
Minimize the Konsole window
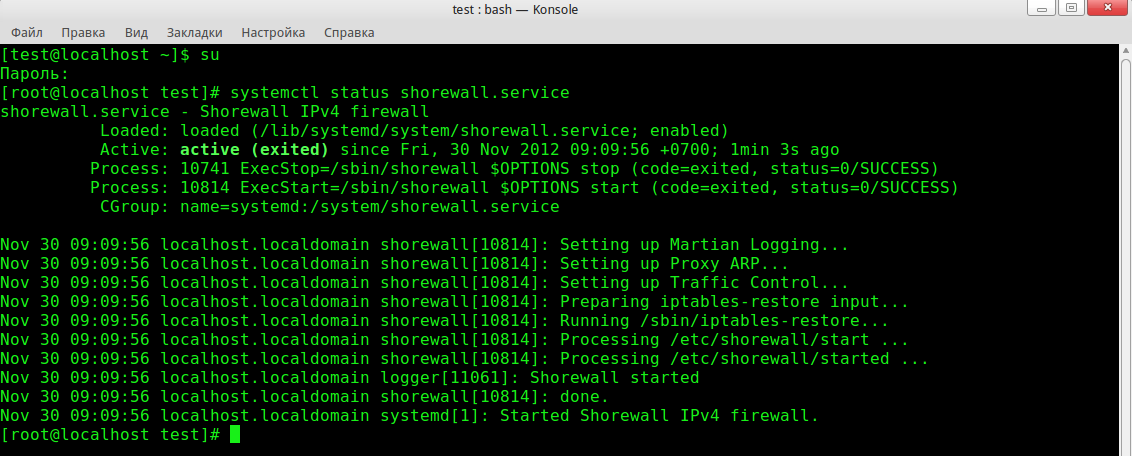1042,9
